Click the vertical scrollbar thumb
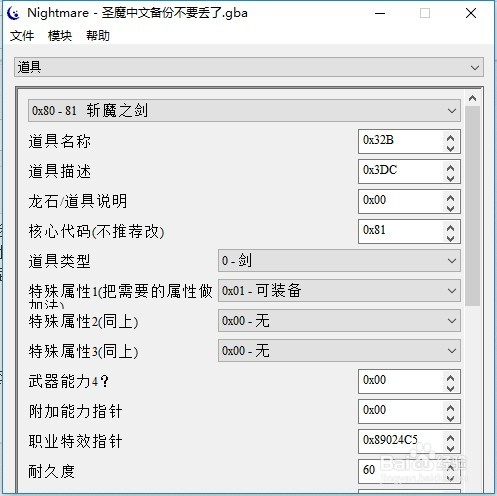Viewport: 497px width, 496px height. coord(472,206)
